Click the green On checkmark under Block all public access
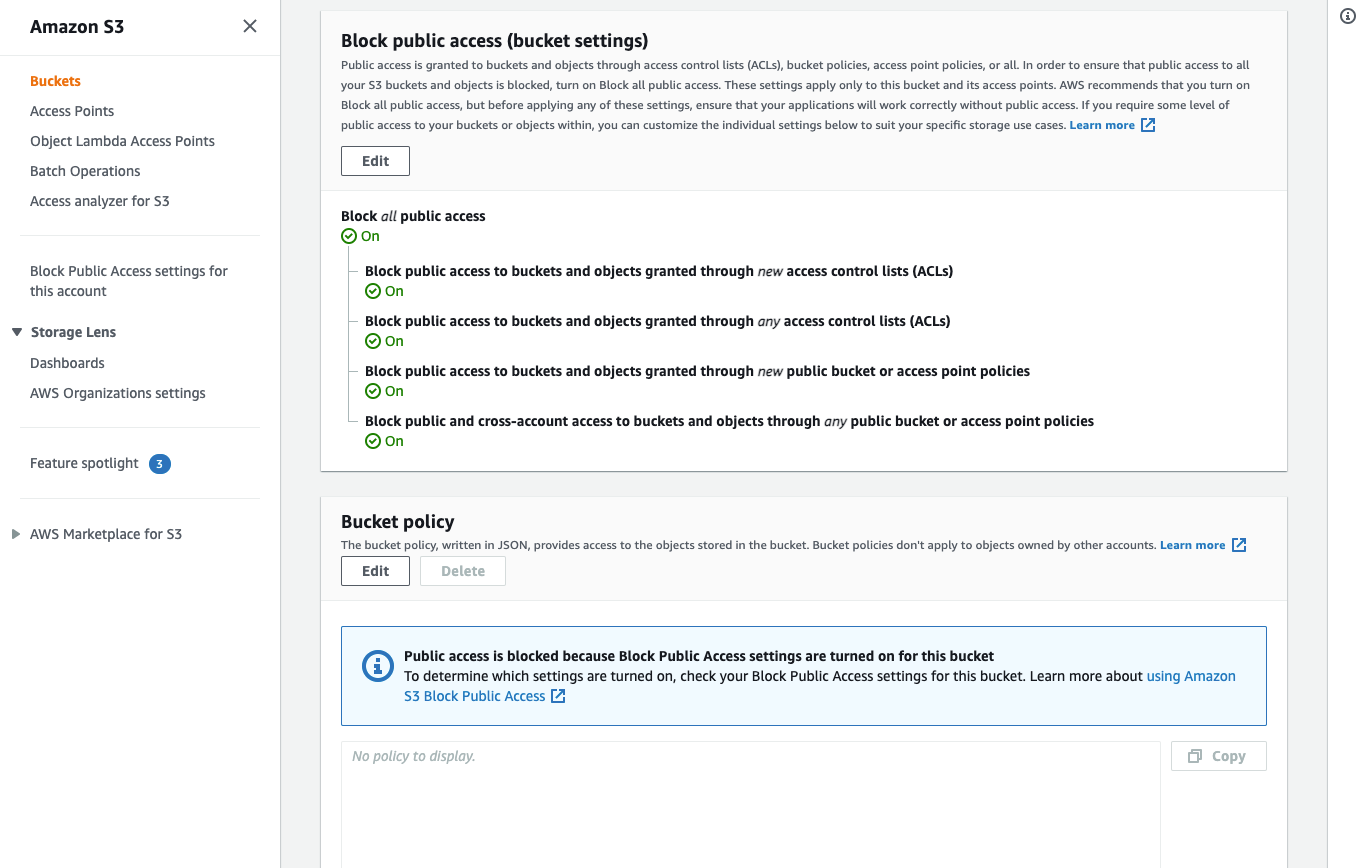The image size is (1368, 868). 349,236
